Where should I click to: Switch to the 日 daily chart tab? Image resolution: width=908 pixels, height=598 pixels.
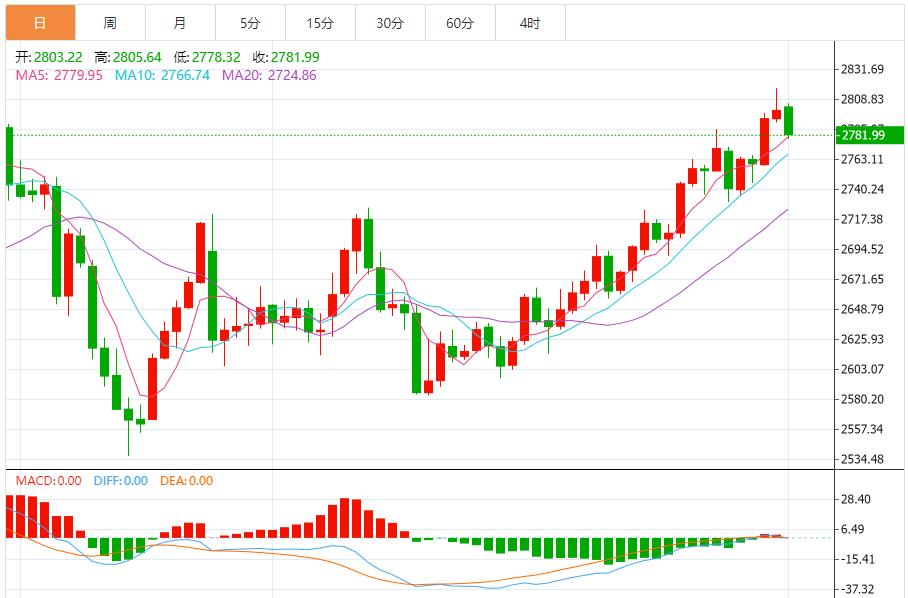pyautogui.click(x=40, y=20)
